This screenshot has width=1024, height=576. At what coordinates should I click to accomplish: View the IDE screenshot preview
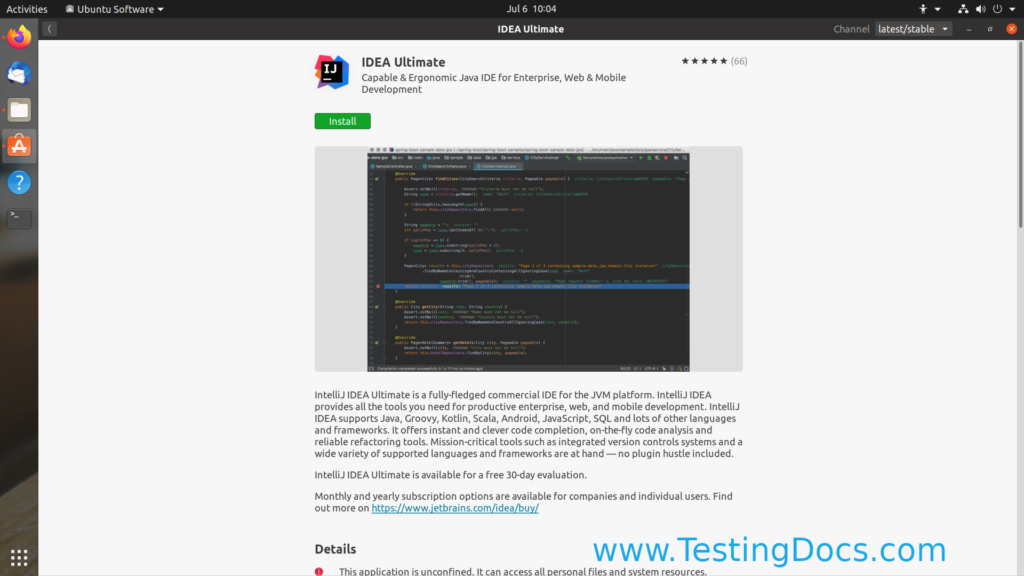[x=529, y=259]
